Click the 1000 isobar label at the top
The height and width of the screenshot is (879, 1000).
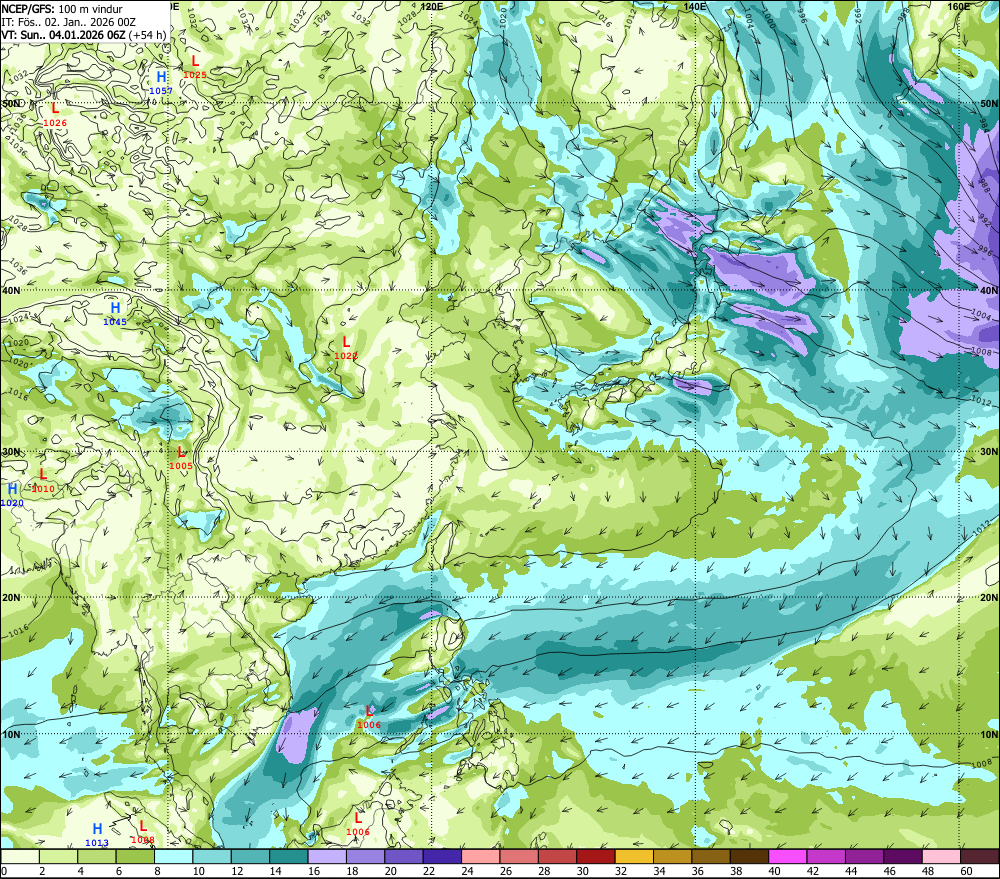pos(767,20)
